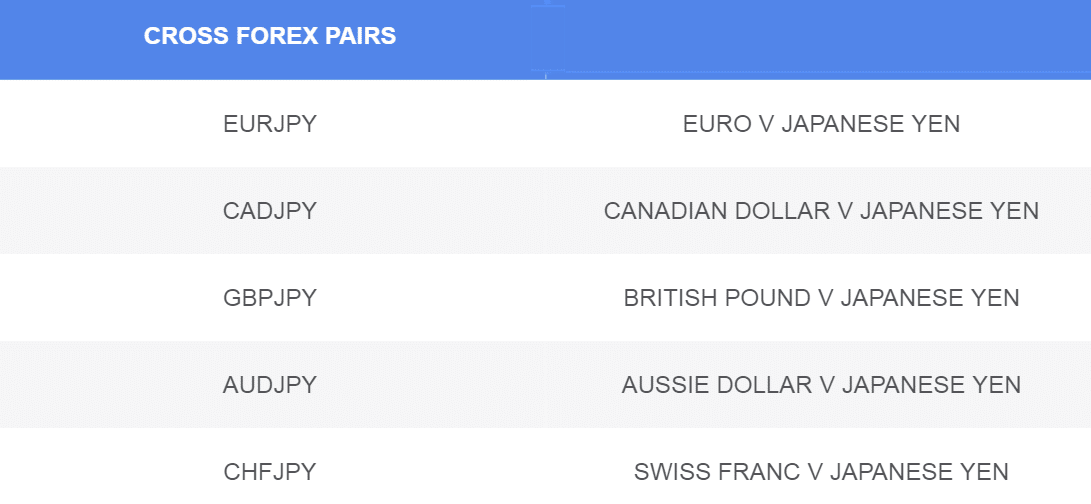Click EURO V JAPANESE YEN description
Screen dimensions: 1091x504
tap(821, 124)
